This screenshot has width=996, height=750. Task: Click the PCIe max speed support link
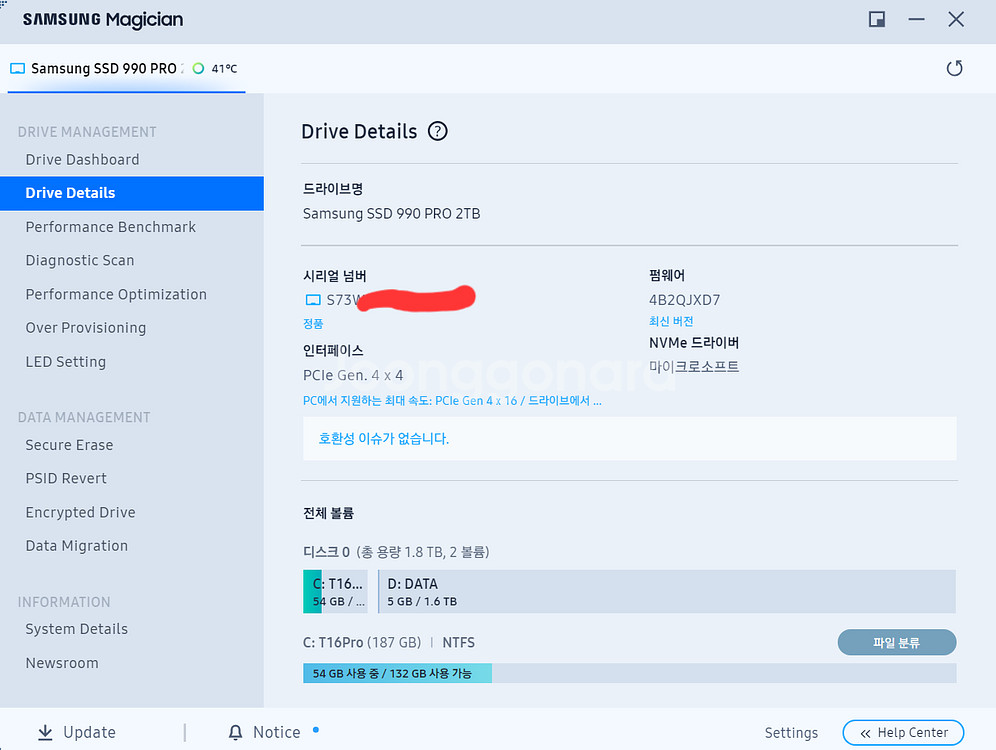pos(452,401)
